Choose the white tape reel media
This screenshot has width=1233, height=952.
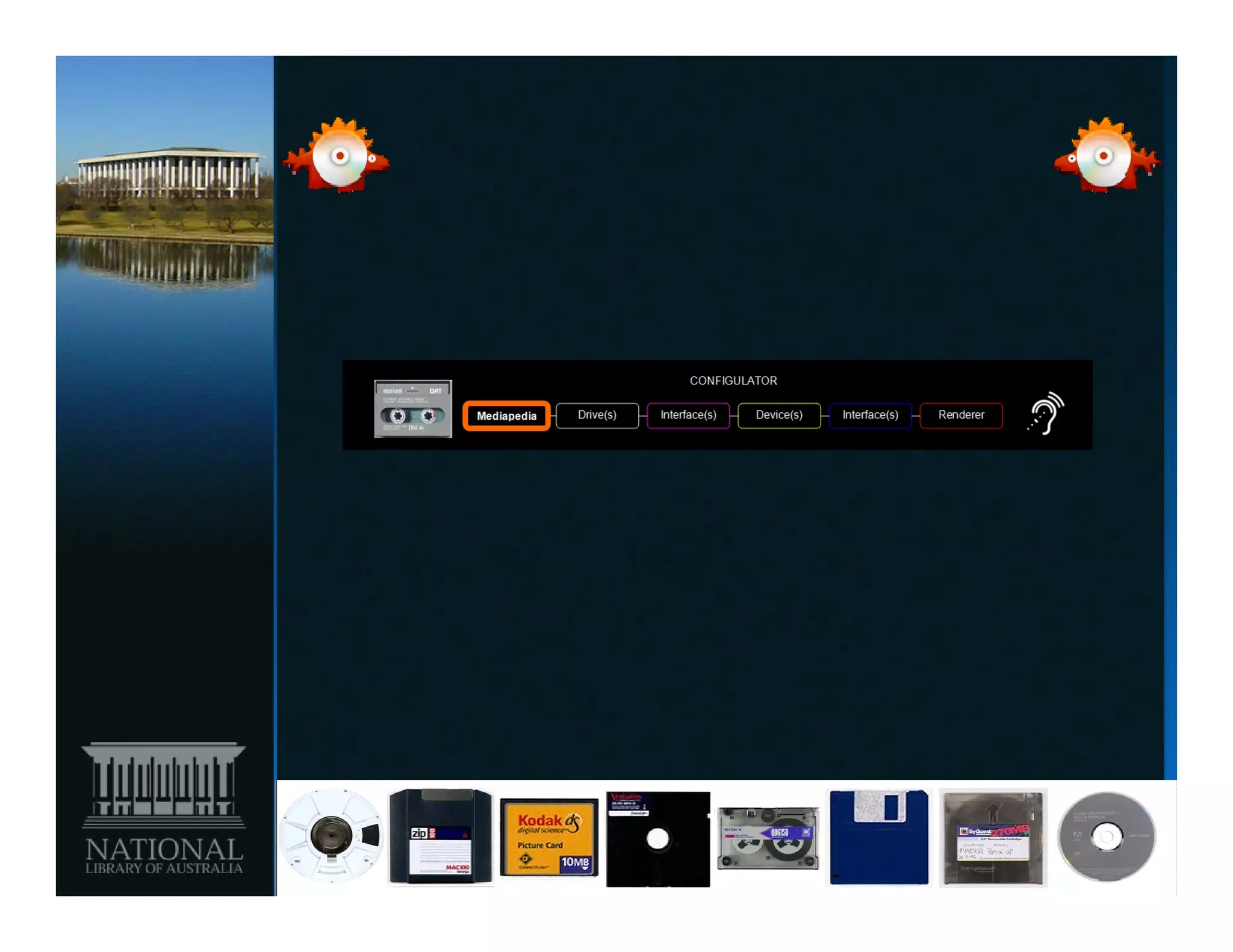pos(332,836)
